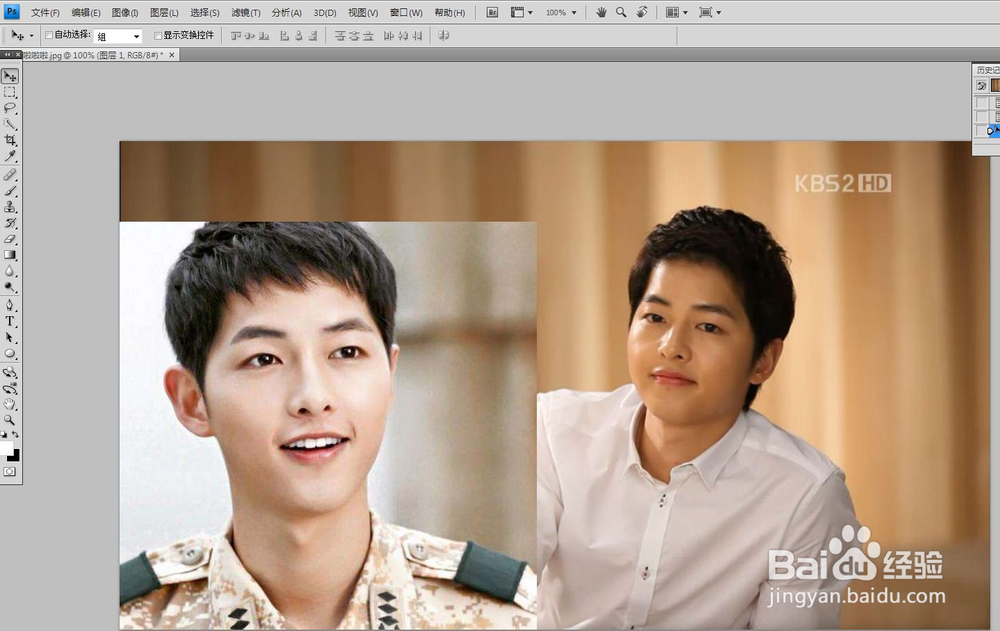Open the 选择(S) menu
The width and height of the screenshot is (1000, 631).
205,12
